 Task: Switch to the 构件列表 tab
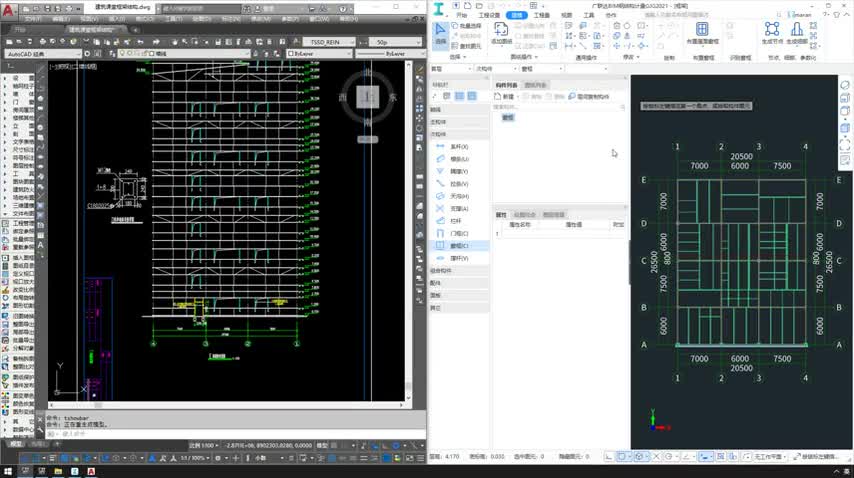tap(507, 86)
